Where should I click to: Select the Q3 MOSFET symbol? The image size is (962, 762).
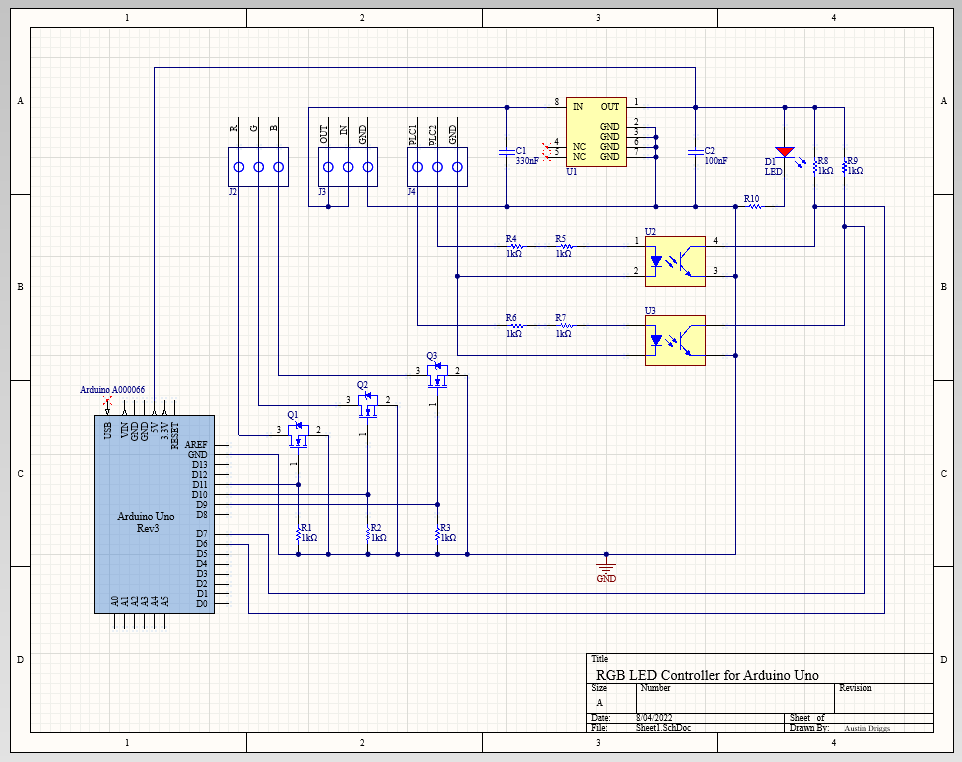point(437,376)
